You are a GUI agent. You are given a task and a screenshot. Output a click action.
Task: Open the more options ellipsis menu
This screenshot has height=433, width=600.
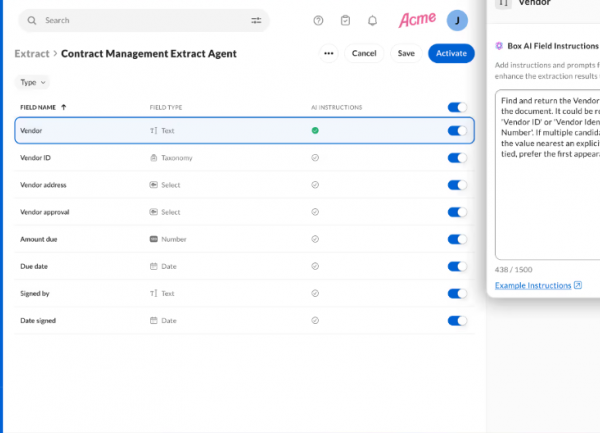coord(329,53)
